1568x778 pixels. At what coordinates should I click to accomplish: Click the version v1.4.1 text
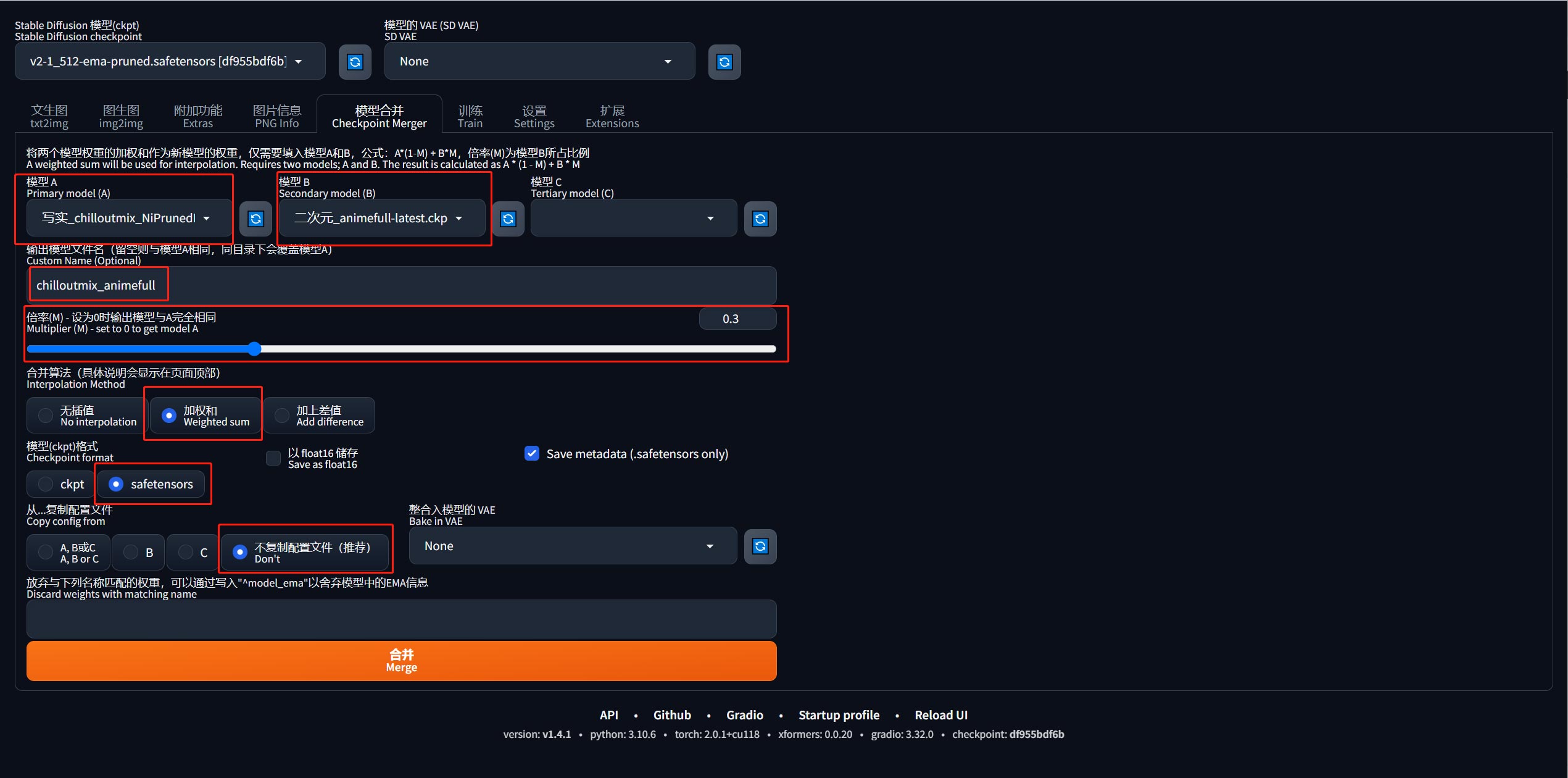[x=557, y=734]
